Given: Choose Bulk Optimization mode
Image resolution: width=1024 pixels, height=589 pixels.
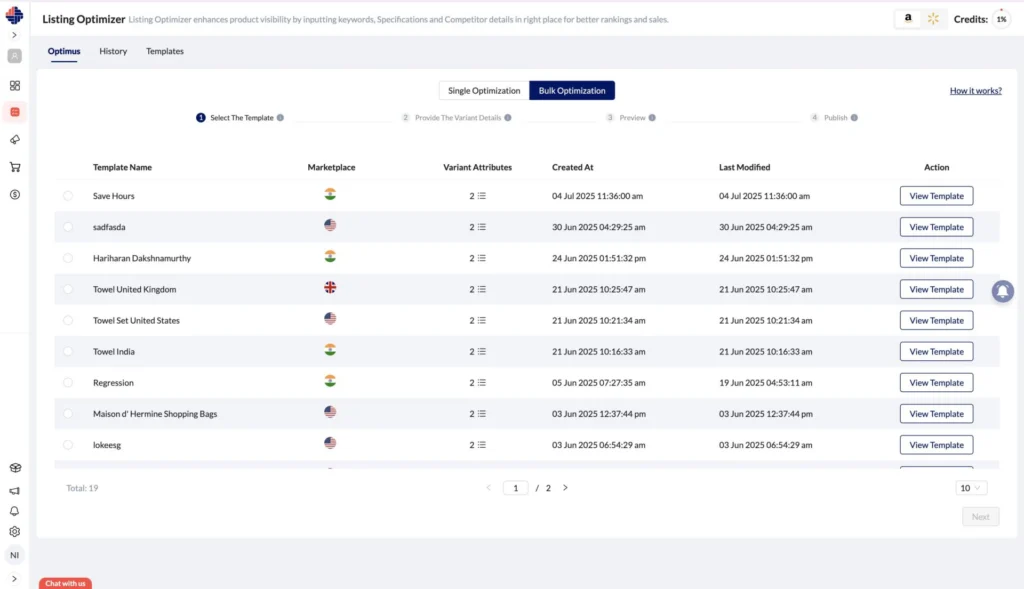Looking at the screenshot, I should pyautogui.click(x=572, y=91).
